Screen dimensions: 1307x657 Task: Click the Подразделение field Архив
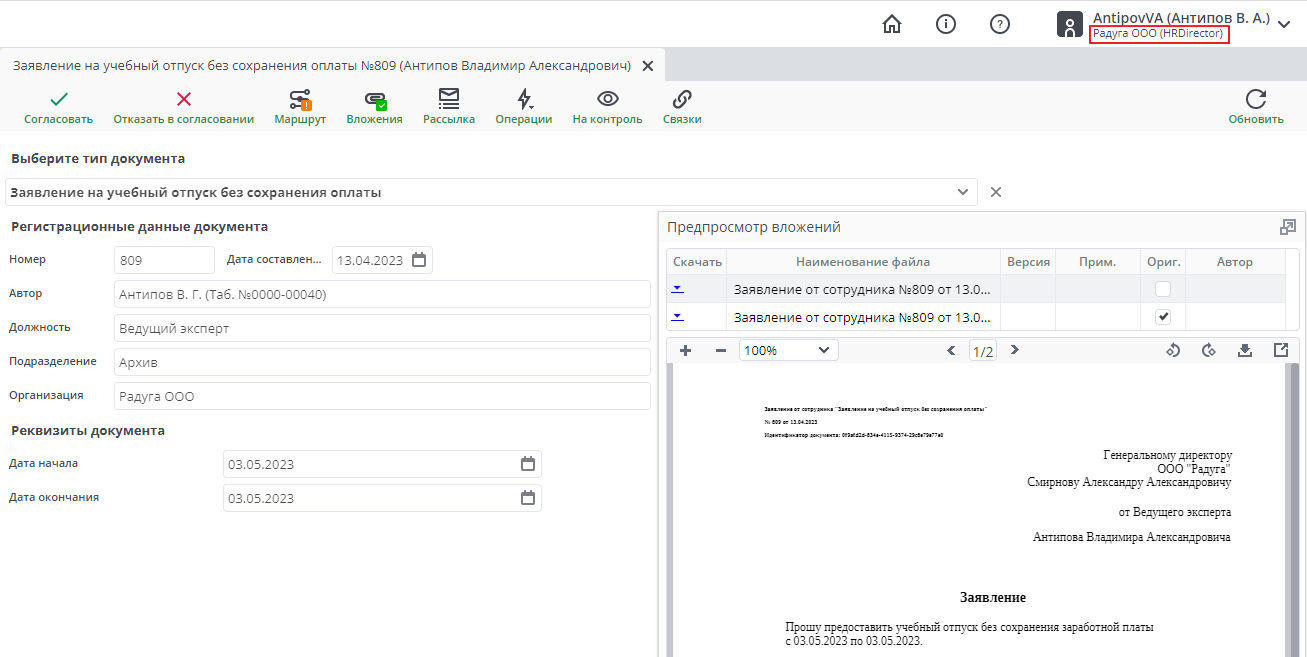(x=383, y=362)
